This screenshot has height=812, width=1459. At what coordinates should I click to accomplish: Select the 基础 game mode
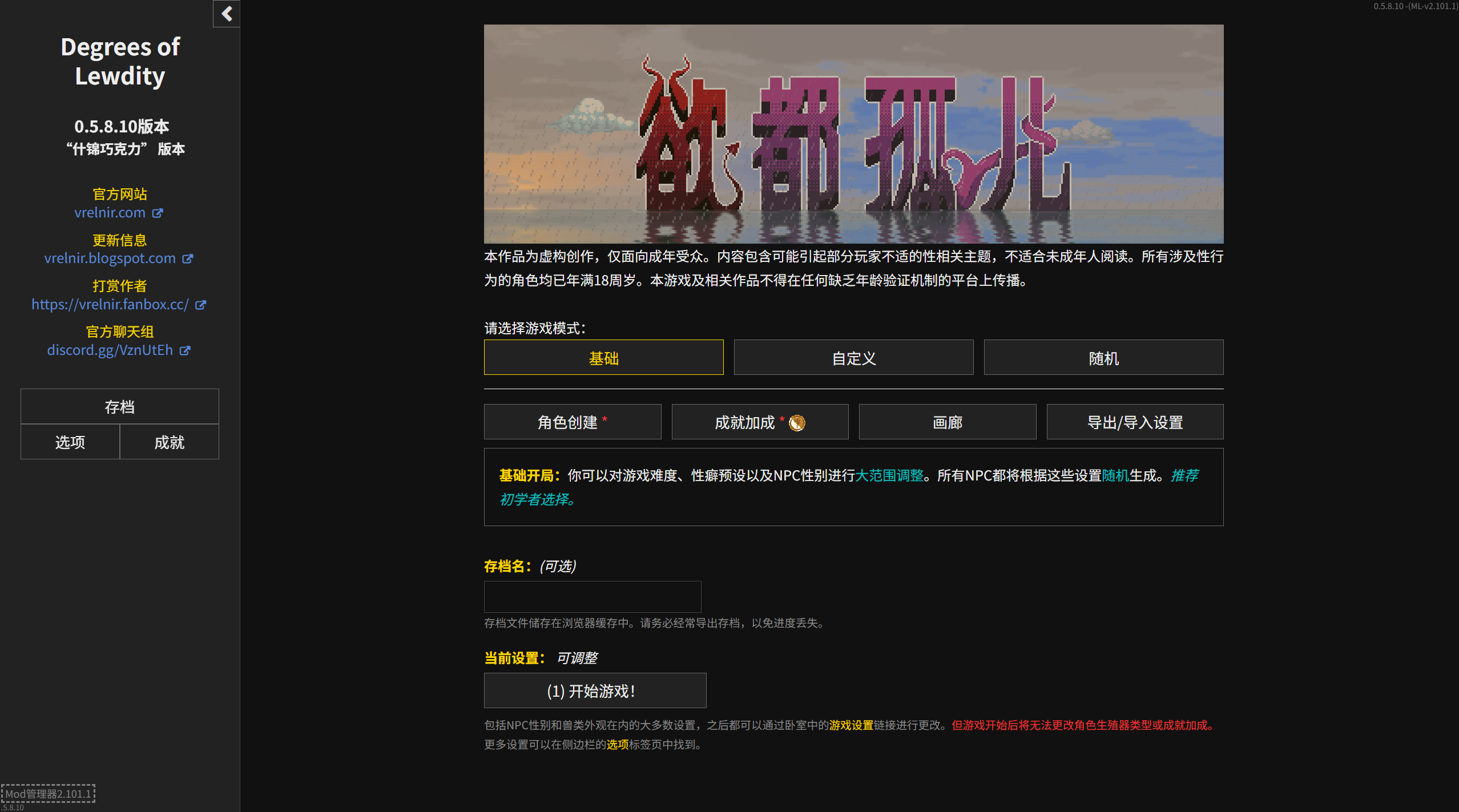point(603,358)
